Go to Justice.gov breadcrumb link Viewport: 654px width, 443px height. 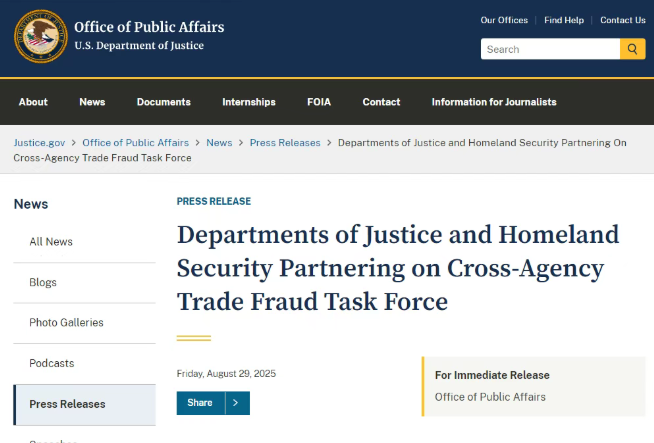coord(39,143)
